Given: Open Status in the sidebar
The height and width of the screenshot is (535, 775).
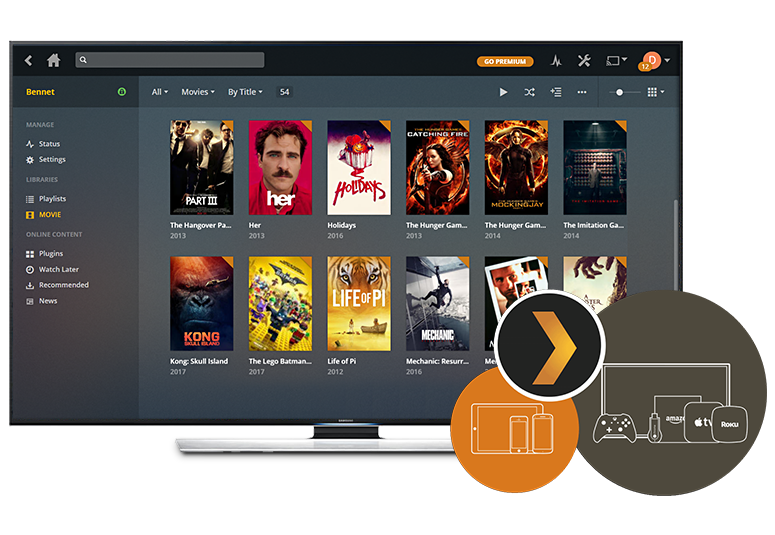Looking at the screenshot, I should 49,144.
